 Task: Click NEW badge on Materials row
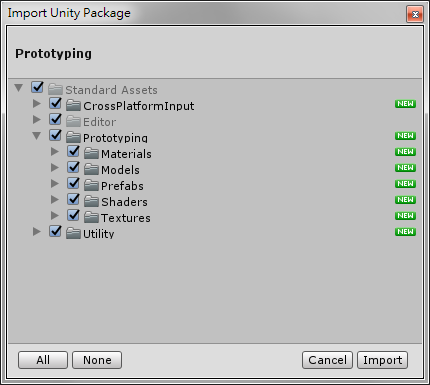[x=405, y=152]
